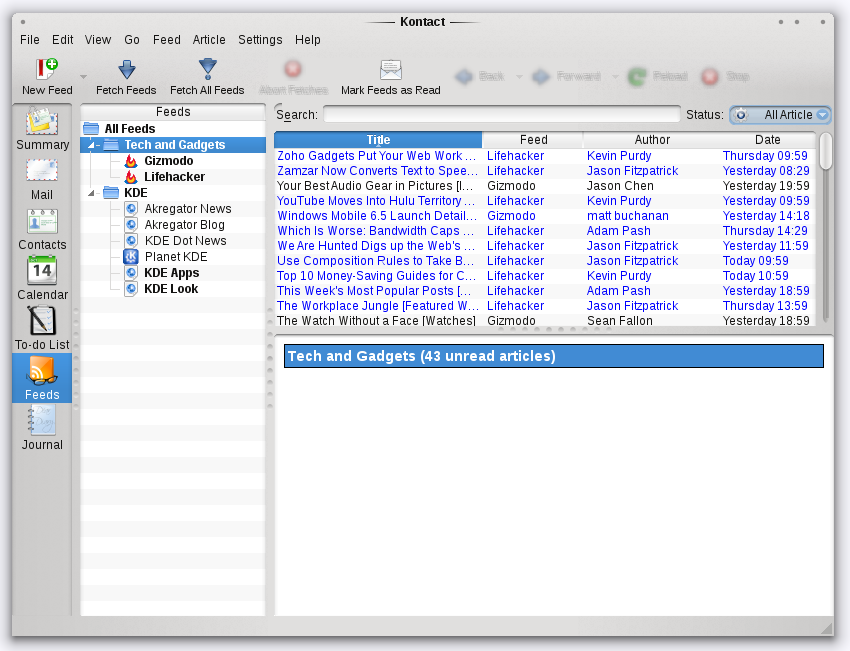The image size is (850, 651).
Task: Collapse the Tech and Gadgets folder
Action: (x=91, y=145)
